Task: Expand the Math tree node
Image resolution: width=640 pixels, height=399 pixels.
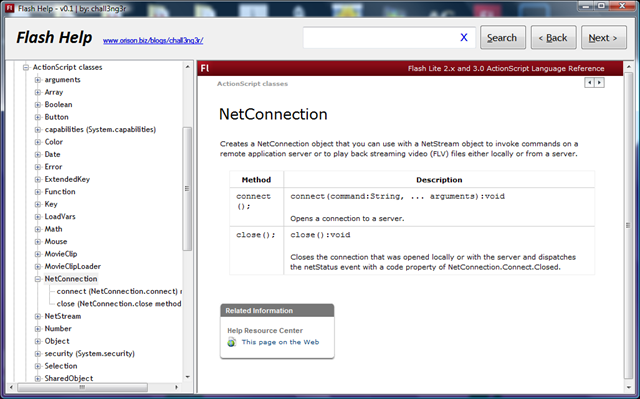Action: point(38,229)
